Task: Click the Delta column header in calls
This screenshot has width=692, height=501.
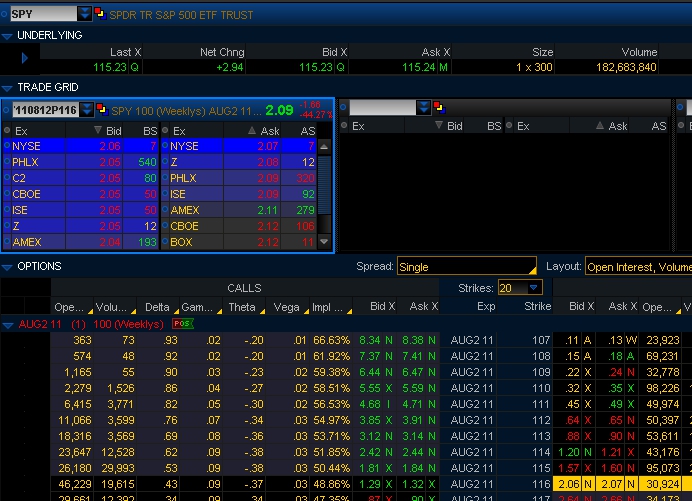Action: (x=157, y=307)
